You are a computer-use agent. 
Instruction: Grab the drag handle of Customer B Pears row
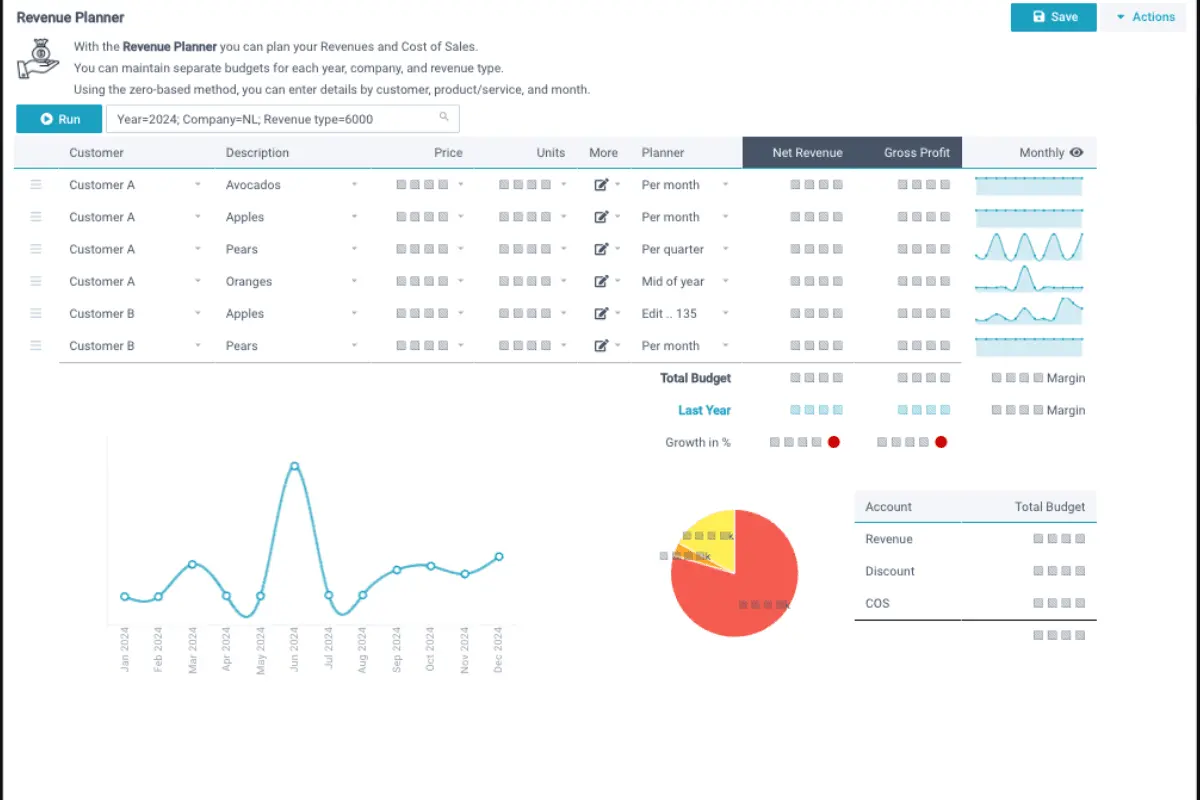click(x=36, y=345)
